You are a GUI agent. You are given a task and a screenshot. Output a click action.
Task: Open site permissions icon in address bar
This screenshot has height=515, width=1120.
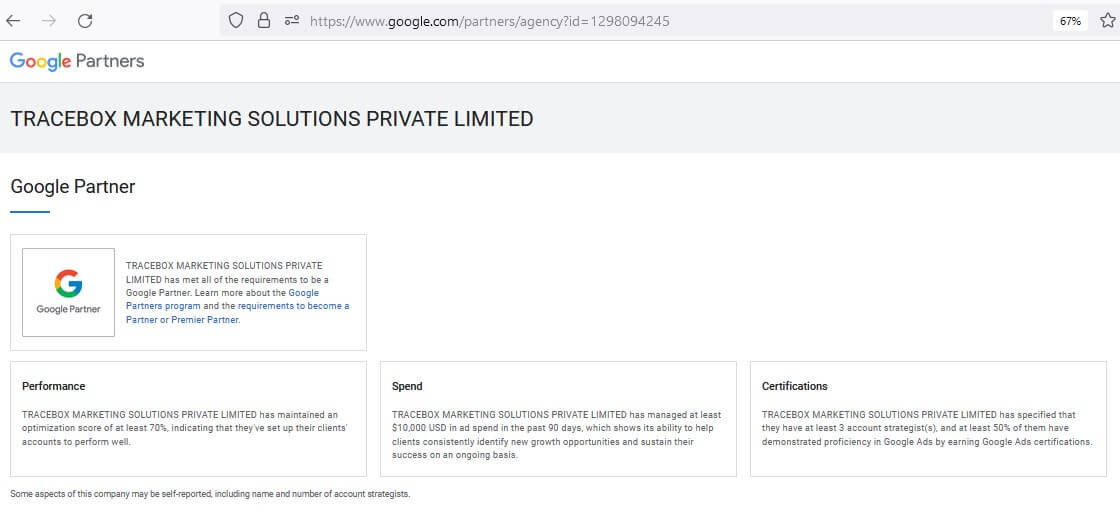292,20
